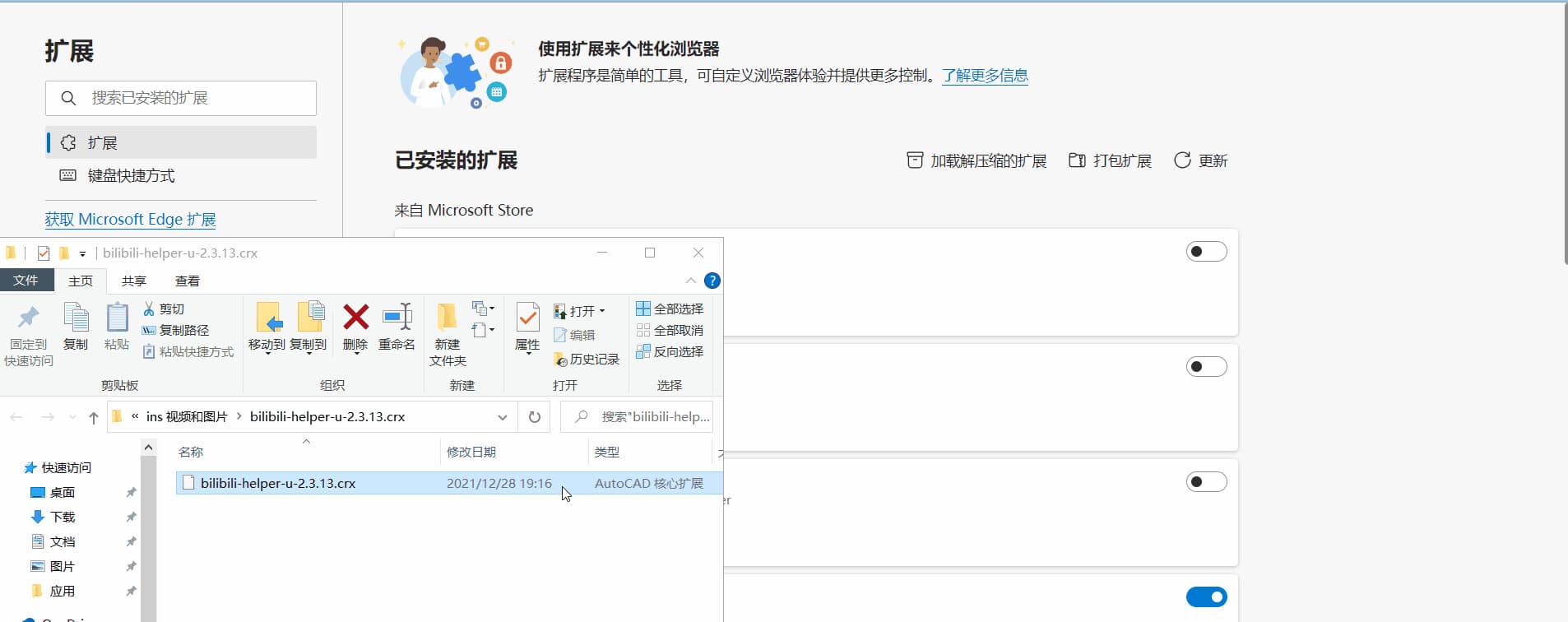Click Select all (全部选择)
This screenshot has height=622, width=1568.
tap(670, 309)
